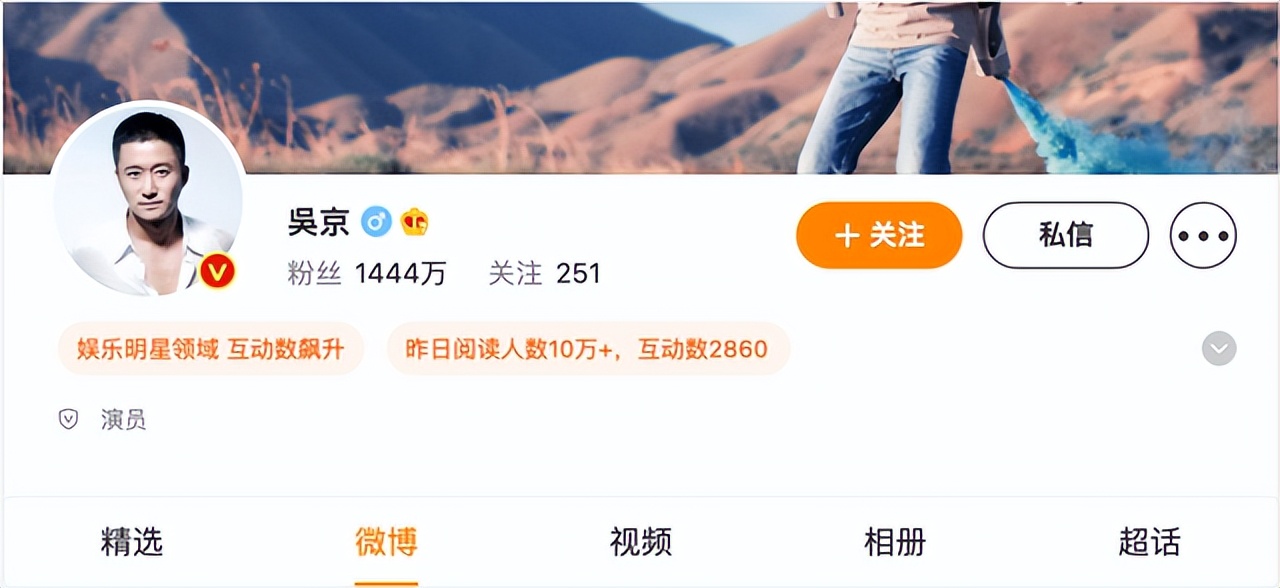The image size is (1280, 588).
Task: Click the username 吴京
Action: pyautogui.click(x=319, y=222)
